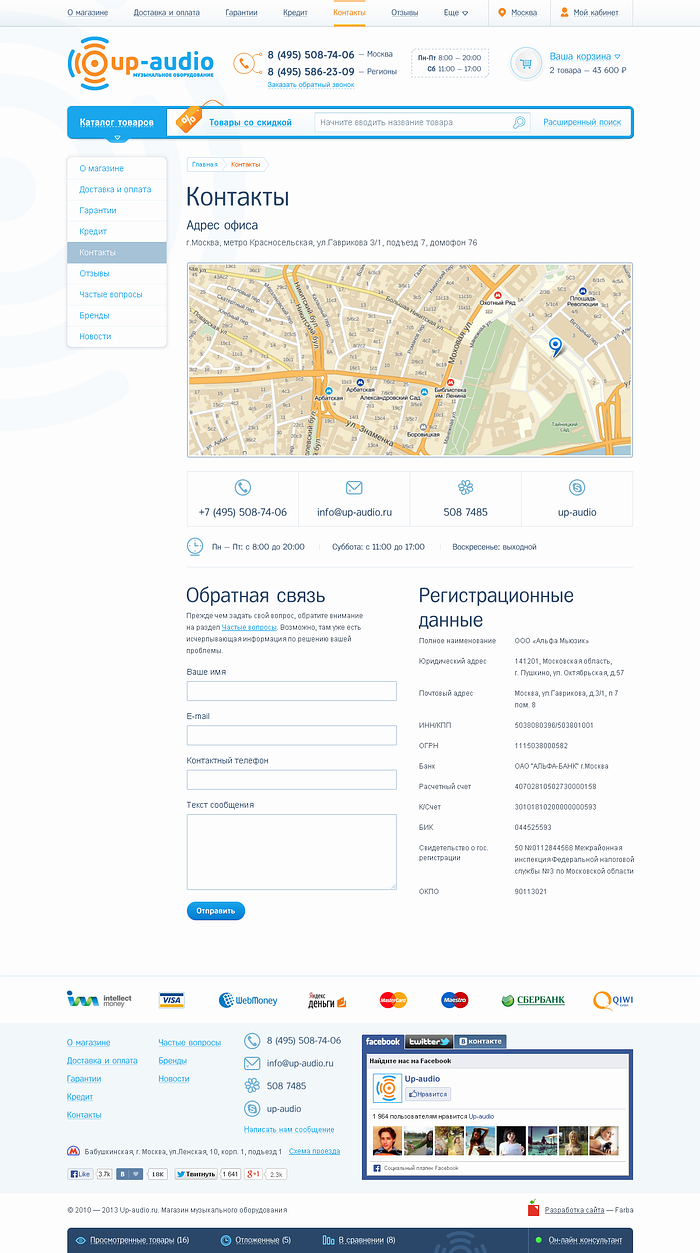
Task: Click the QIWI payment logo
Action: 613,1000
